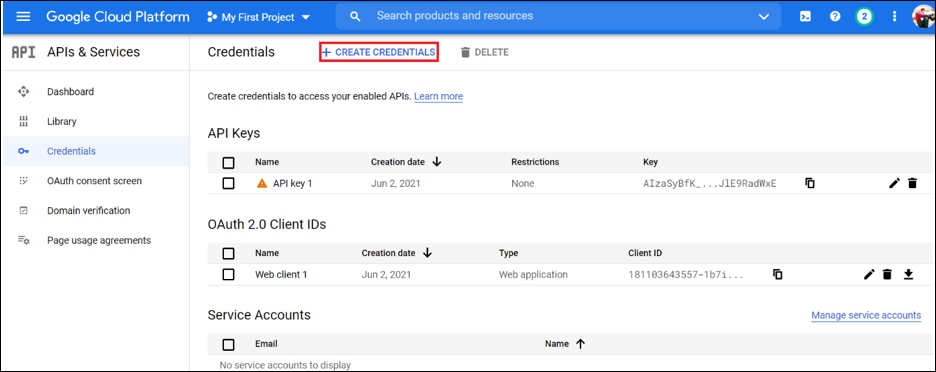
Task: Click the search magnifier icon
Action: [355, 17]
